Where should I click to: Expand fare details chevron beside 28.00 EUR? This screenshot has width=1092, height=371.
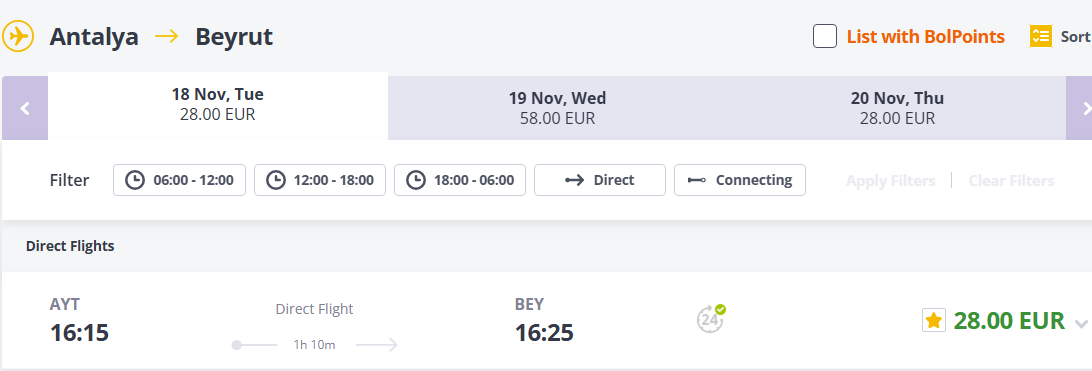pos(1081,324)
